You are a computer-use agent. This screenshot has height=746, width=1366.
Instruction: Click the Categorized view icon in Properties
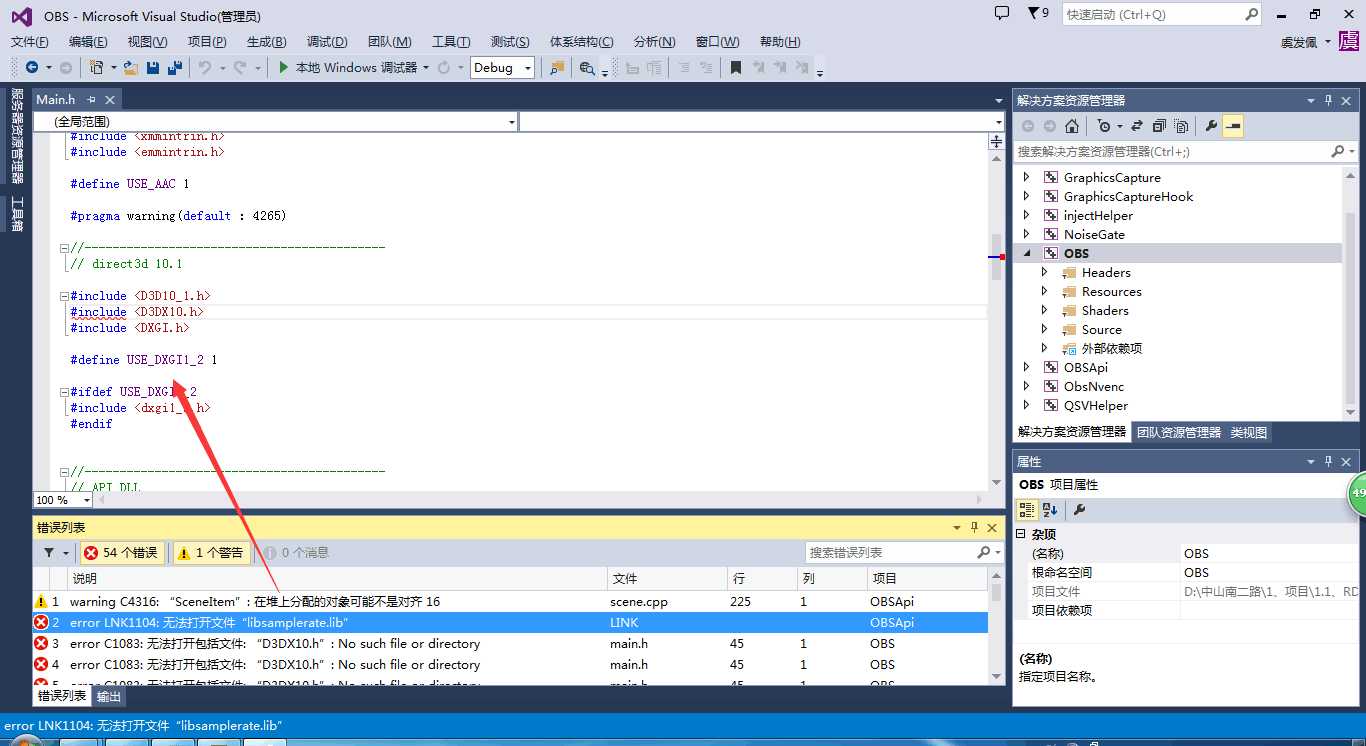(x=1027, y=509)
